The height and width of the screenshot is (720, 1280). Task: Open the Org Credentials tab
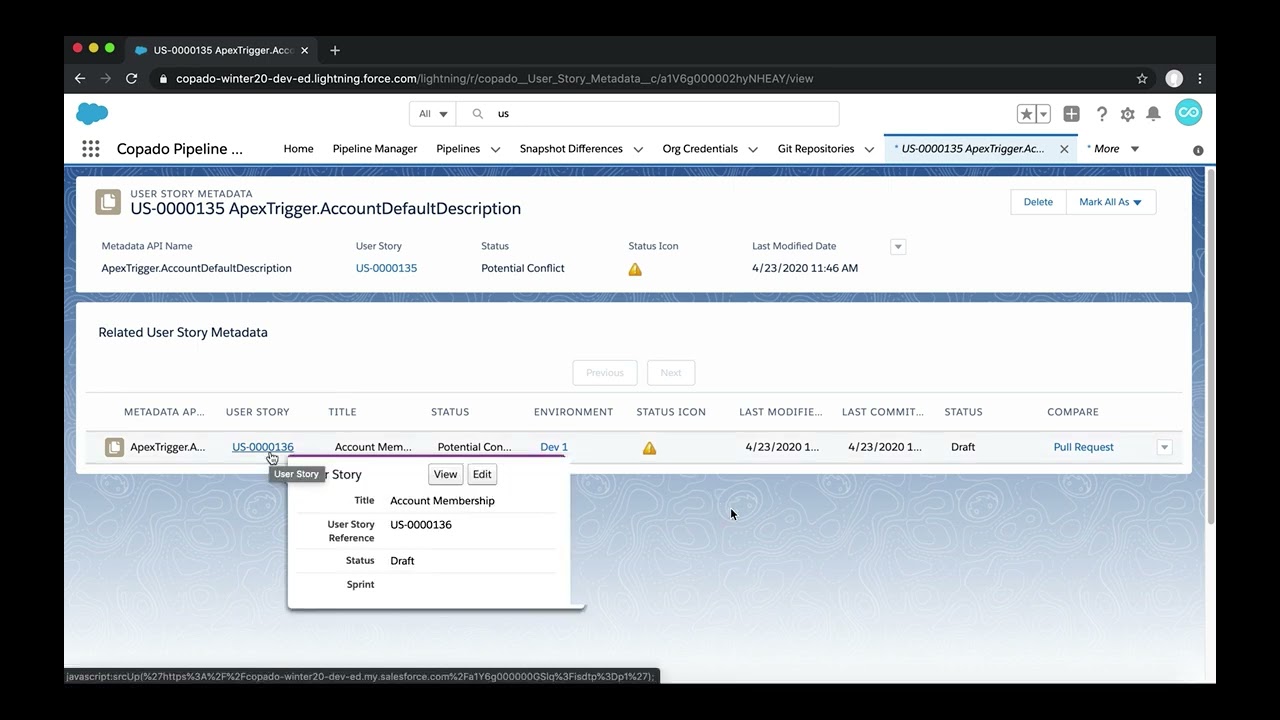(700, 149)
